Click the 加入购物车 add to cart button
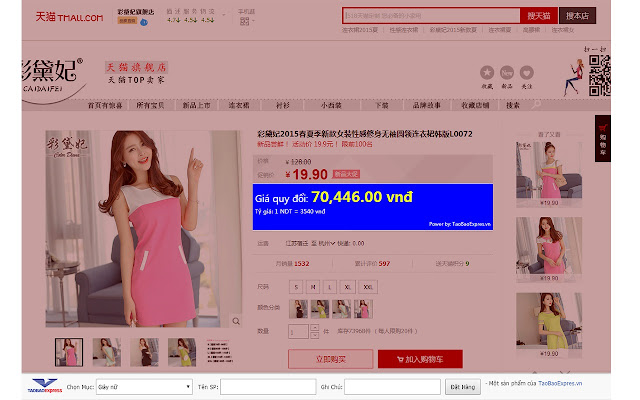 420,359
